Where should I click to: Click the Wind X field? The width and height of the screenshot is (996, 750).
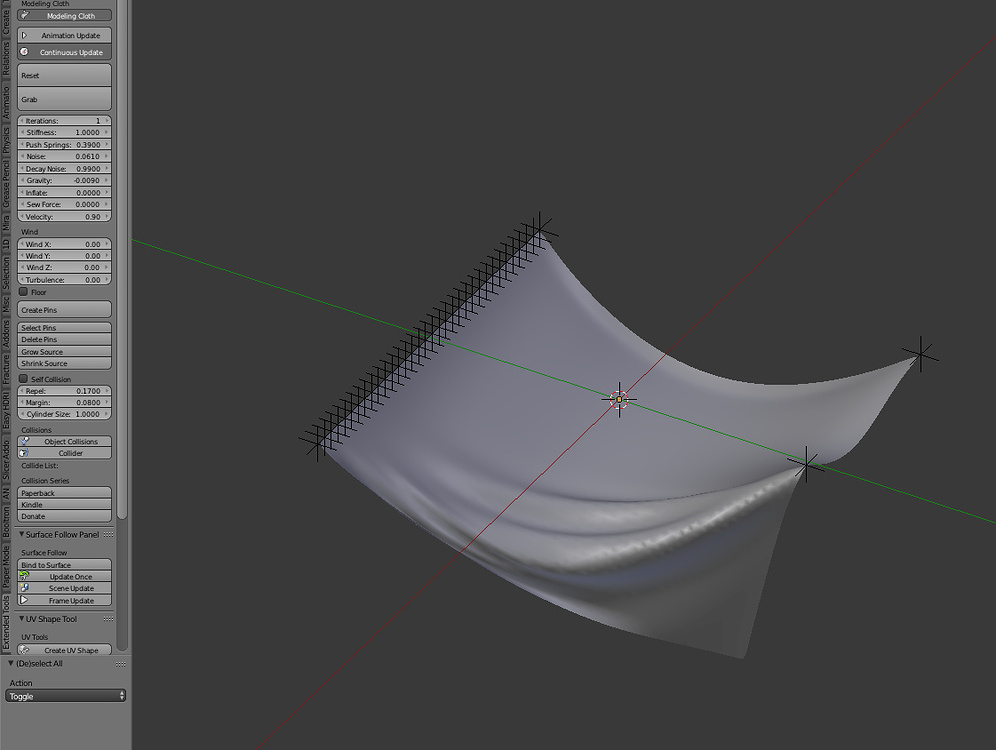click(x=64, y=244)
